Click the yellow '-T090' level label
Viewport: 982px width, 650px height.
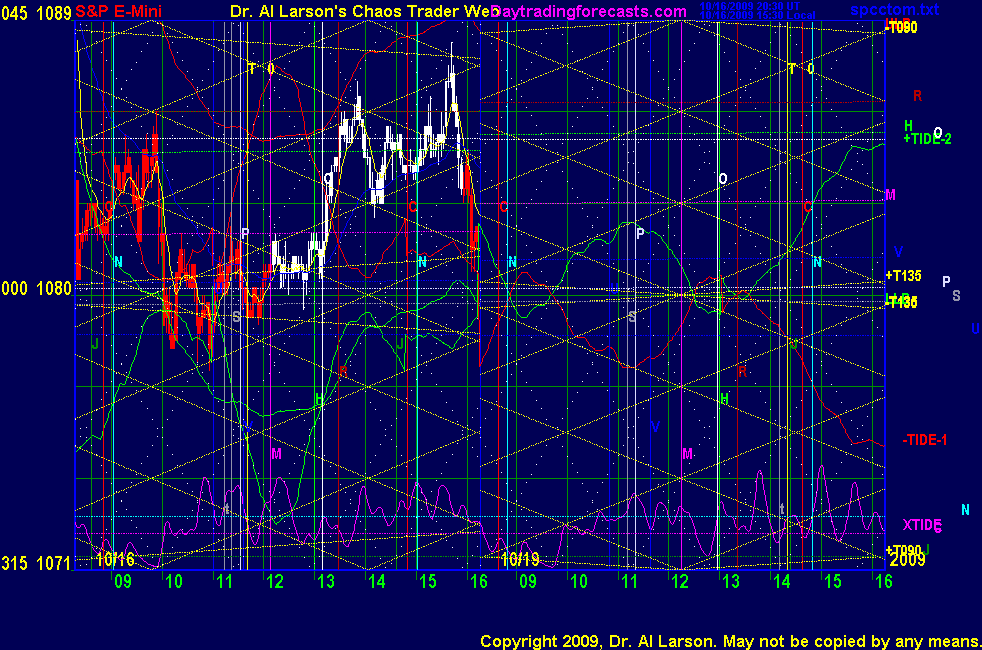tap(901, 27)
